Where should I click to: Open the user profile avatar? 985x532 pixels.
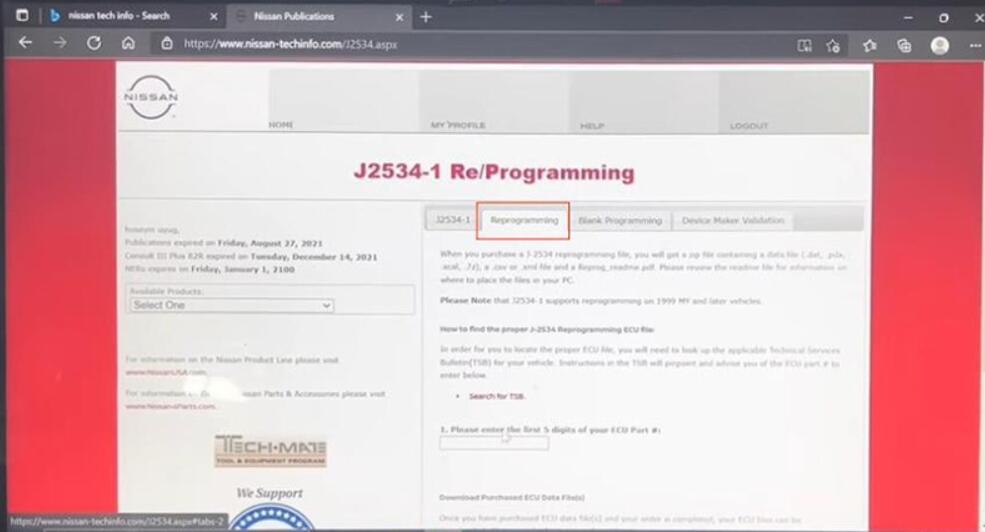click(x=940, y=45)
